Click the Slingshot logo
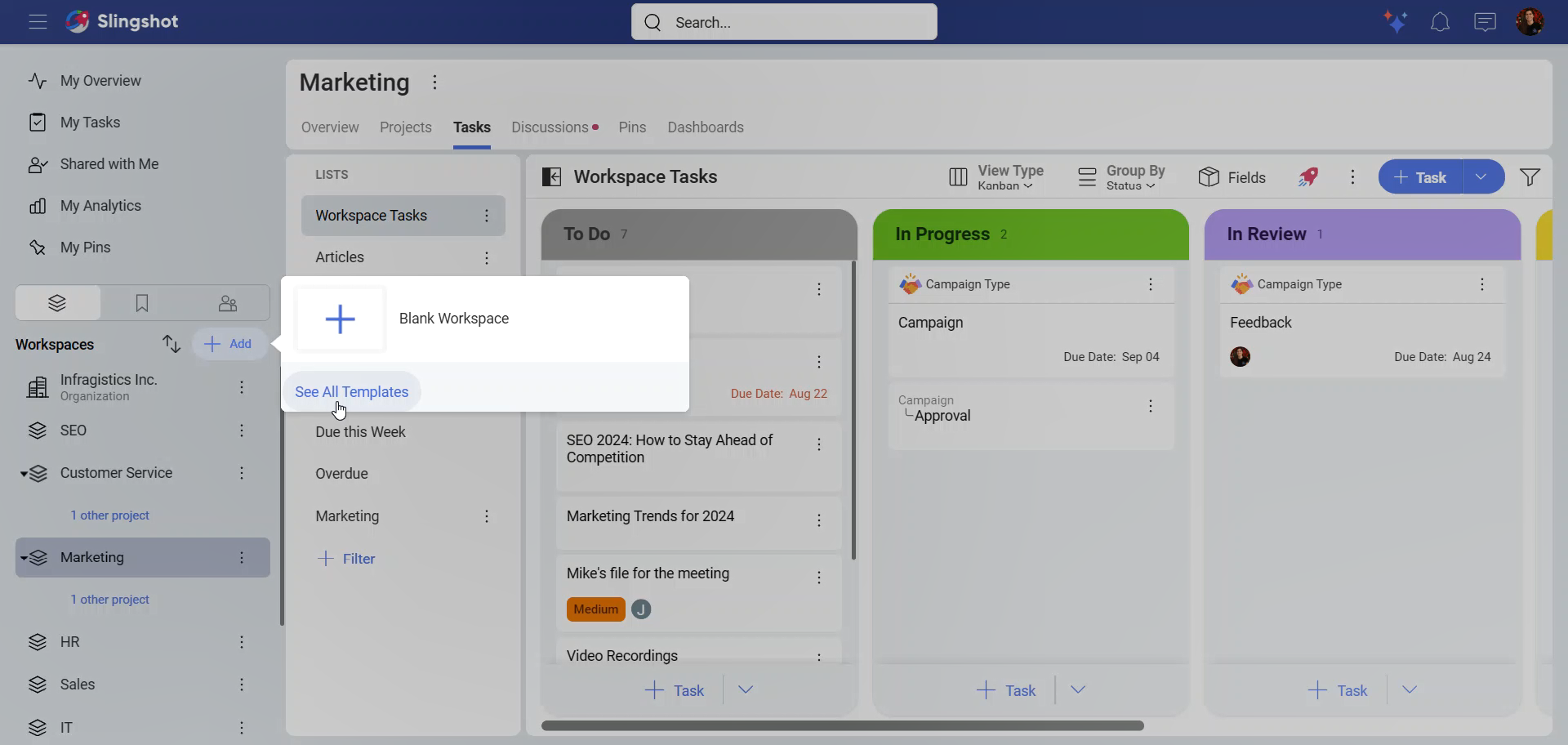The image size is (1568, 745). tap(122, 21)
